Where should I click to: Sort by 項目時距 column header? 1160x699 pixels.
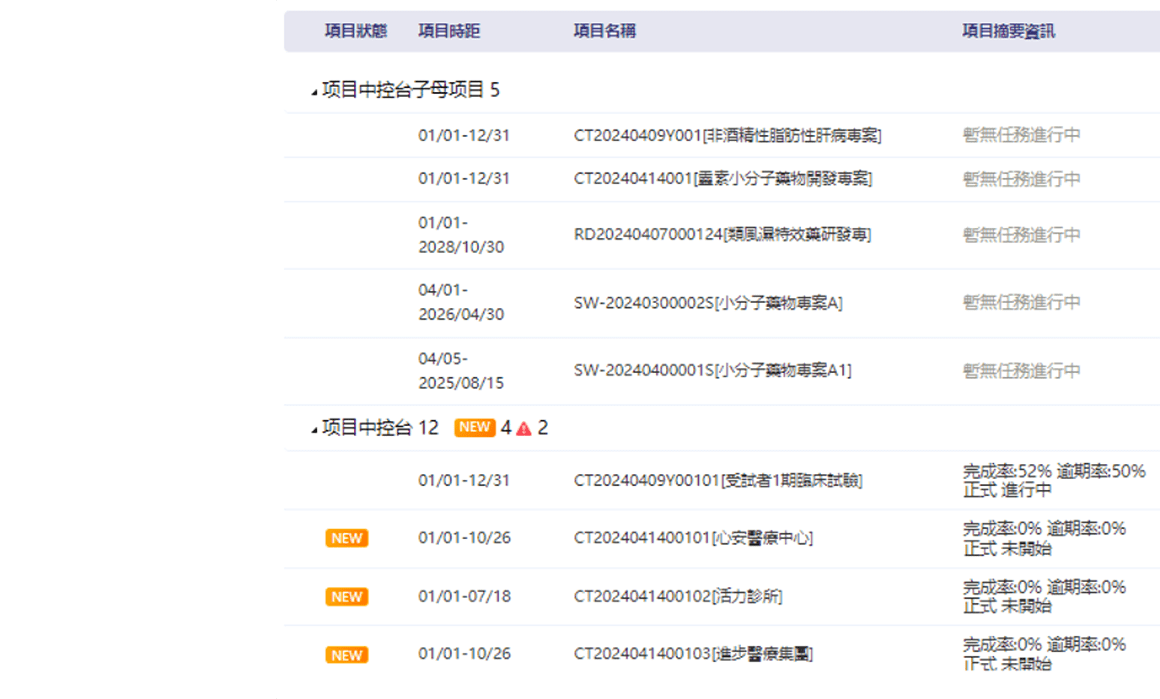449,31
